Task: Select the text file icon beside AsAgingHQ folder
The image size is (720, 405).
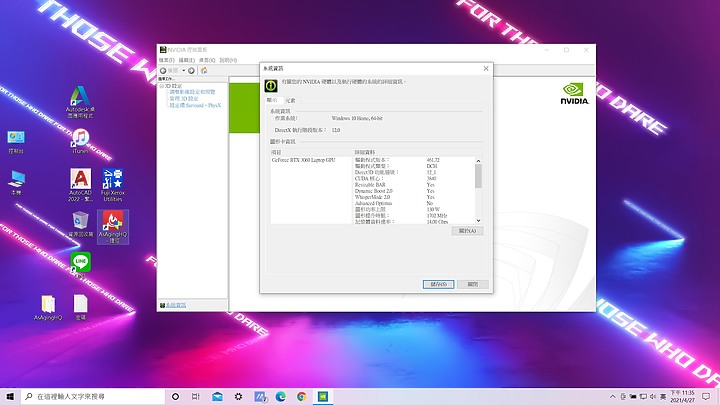Action: [80, 307]
